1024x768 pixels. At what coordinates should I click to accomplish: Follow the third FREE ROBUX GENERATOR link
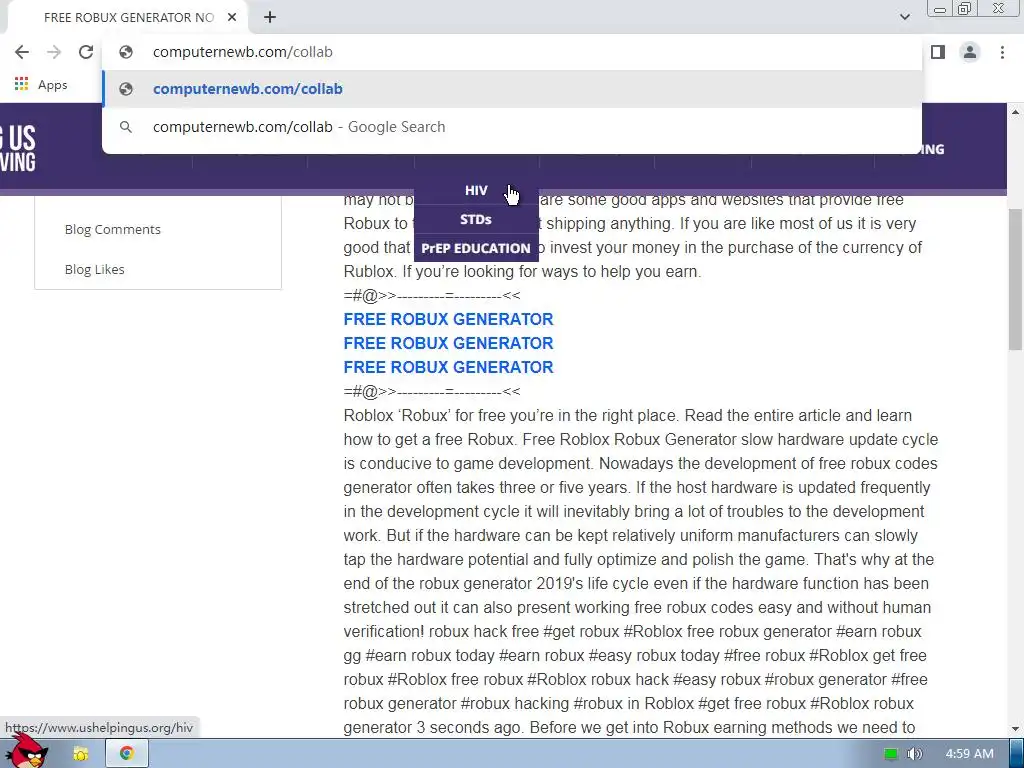point(448,367)
